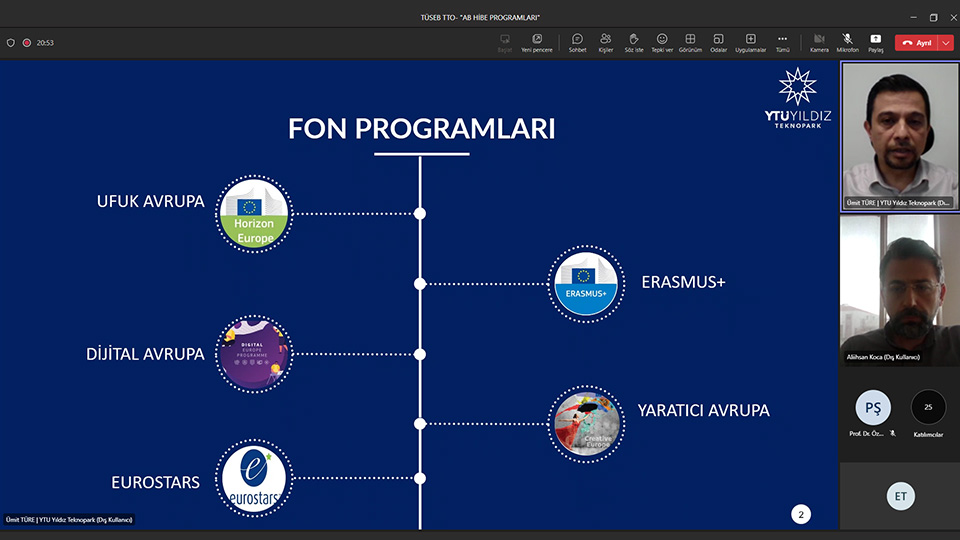Click the Paylaş share screen icon
The width and height of the screenshot is (960, 540).
click(x=876, y=42)
